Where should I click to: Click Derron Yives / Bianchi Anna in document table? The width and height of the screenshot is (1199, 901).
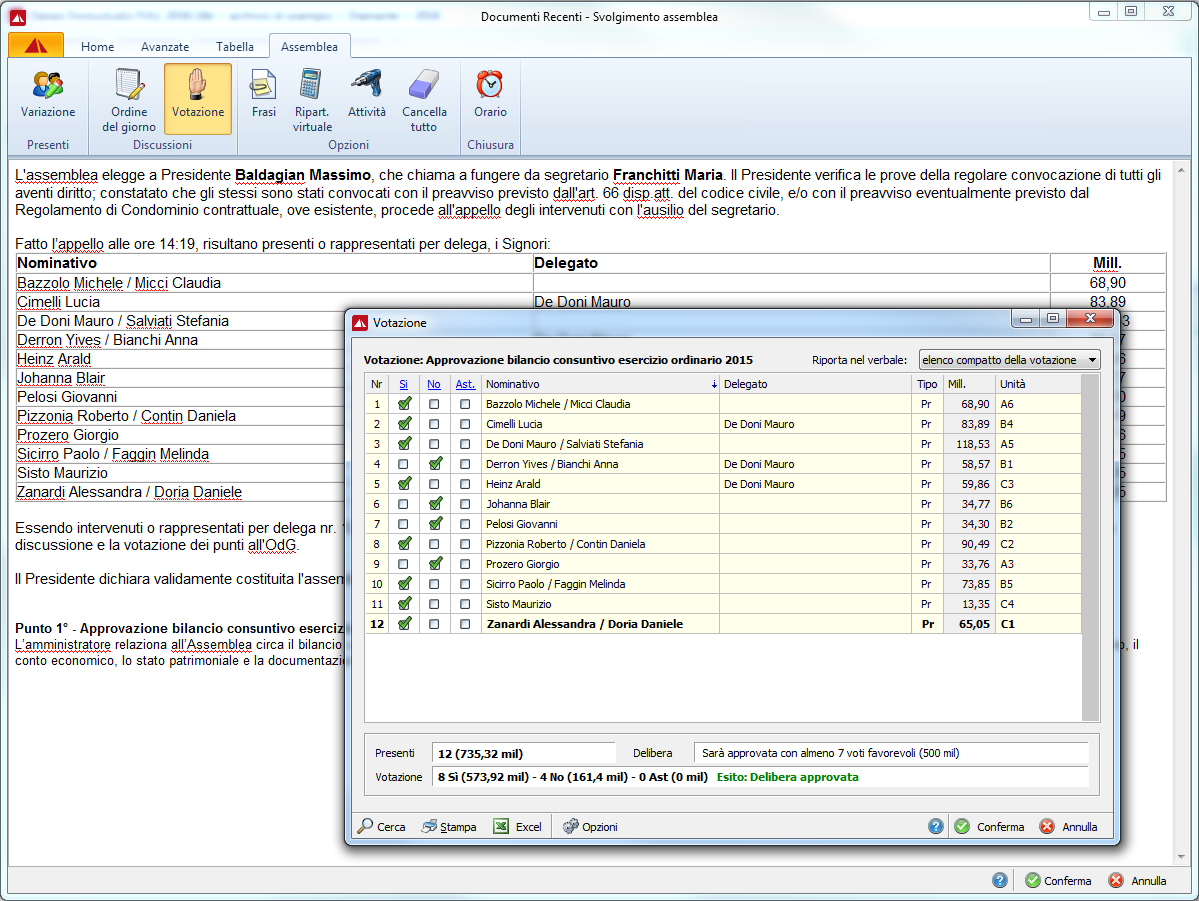[x=107, y=340]
